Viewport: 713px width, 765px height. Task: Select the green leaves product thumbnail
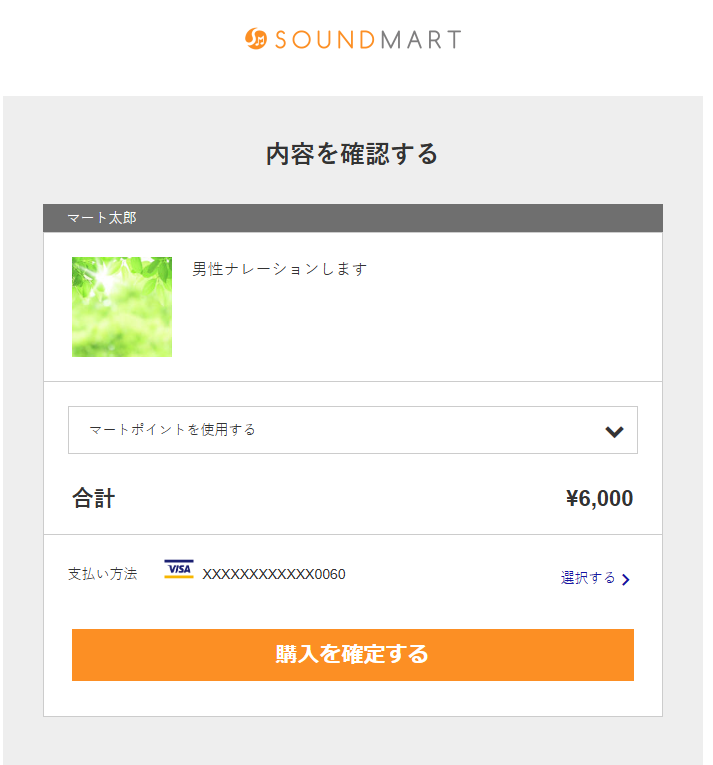(x=122, y=307)
